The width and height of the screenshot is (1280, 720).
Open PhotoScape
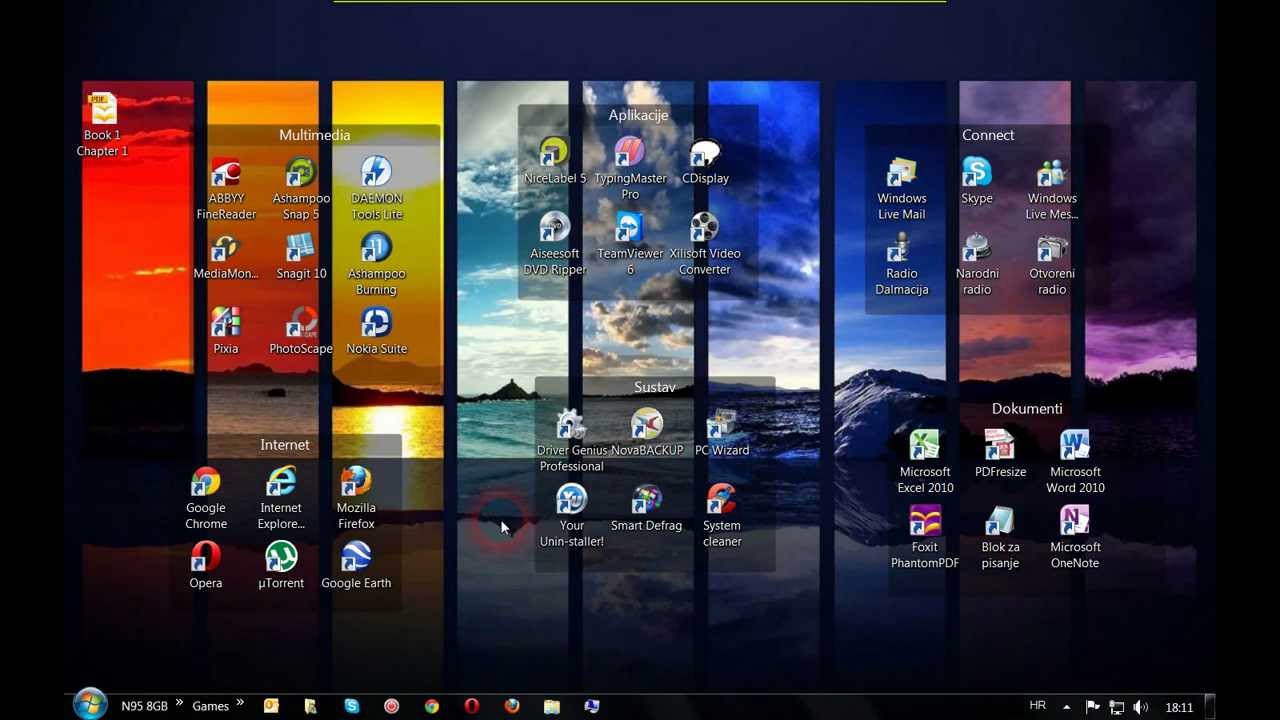(301, 332)
